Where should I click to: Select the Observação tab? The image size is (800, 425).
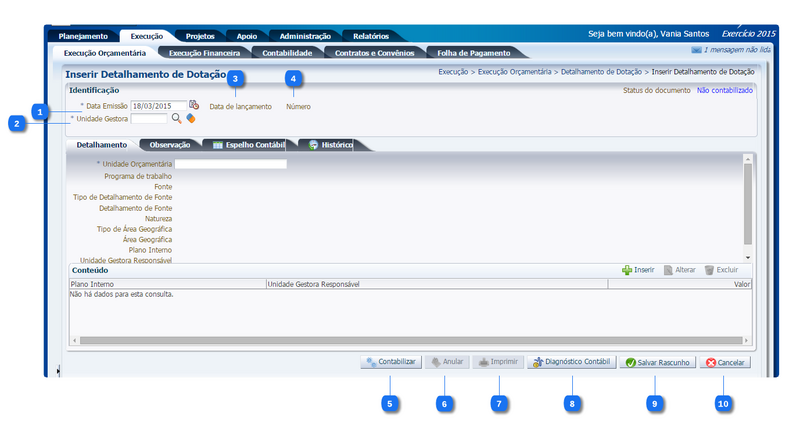click(170, 145)
